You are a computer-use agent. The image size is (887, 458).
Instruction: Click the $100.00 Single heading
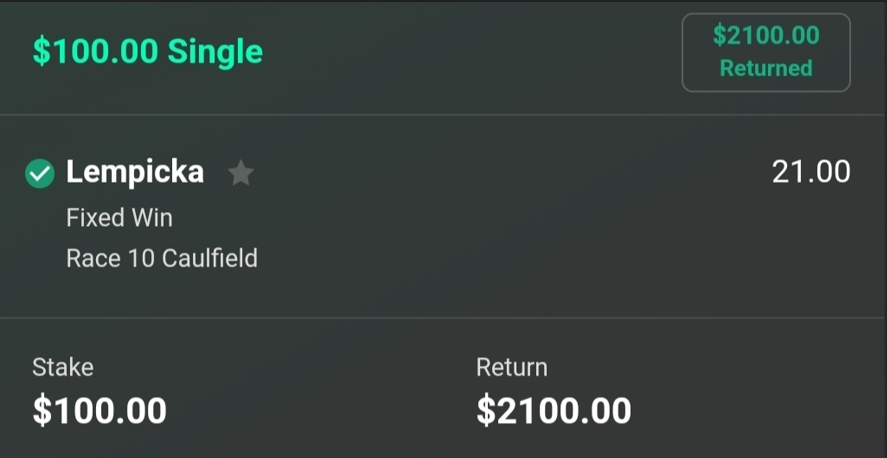click(147, 52)
